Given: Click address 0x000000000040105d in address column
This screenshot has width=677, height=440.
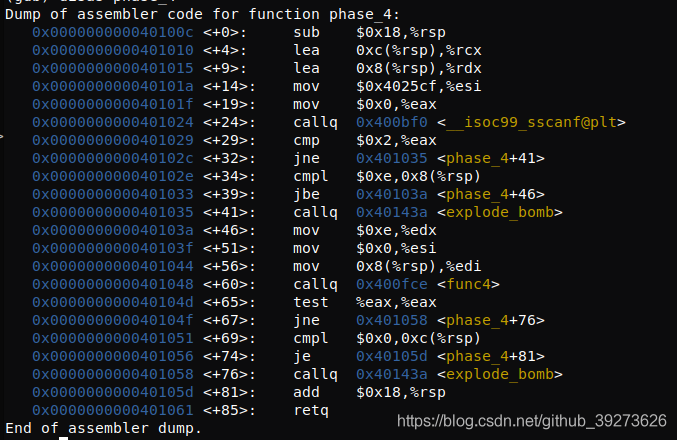Looking at the screenshot, I should tap(113, 392).
